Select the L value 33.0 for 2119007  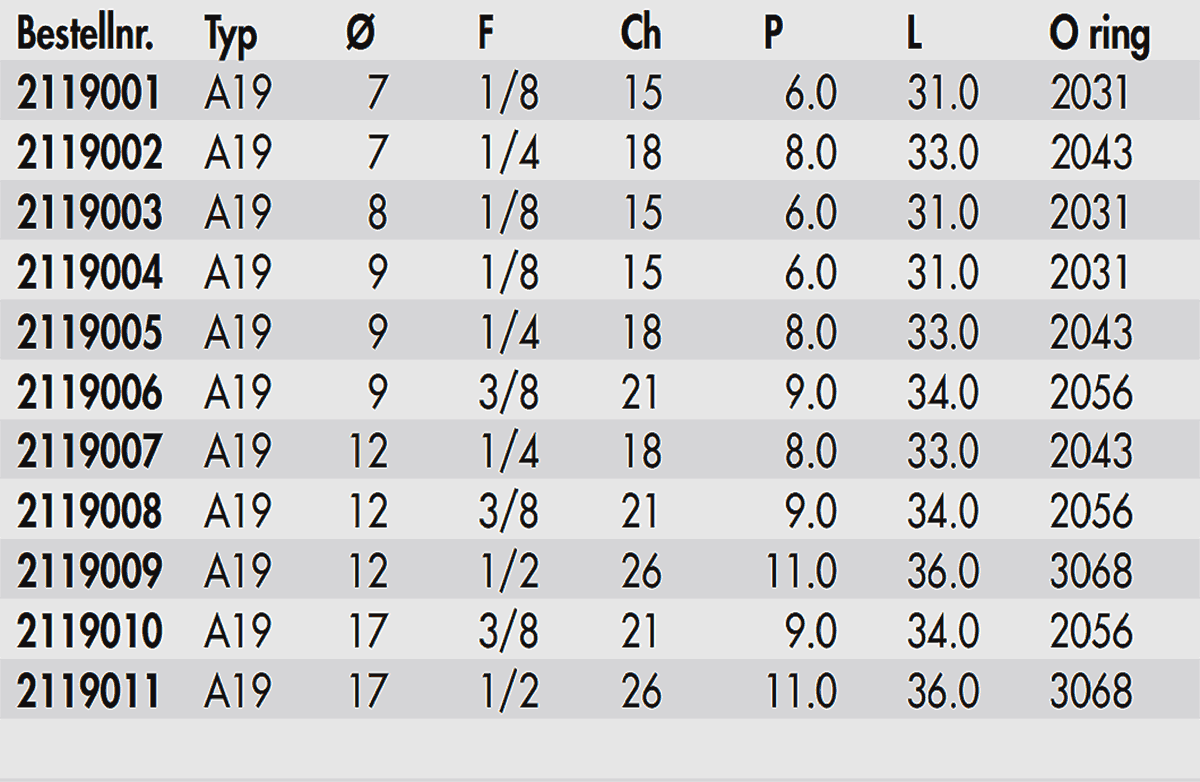click(x=943, y=453)
